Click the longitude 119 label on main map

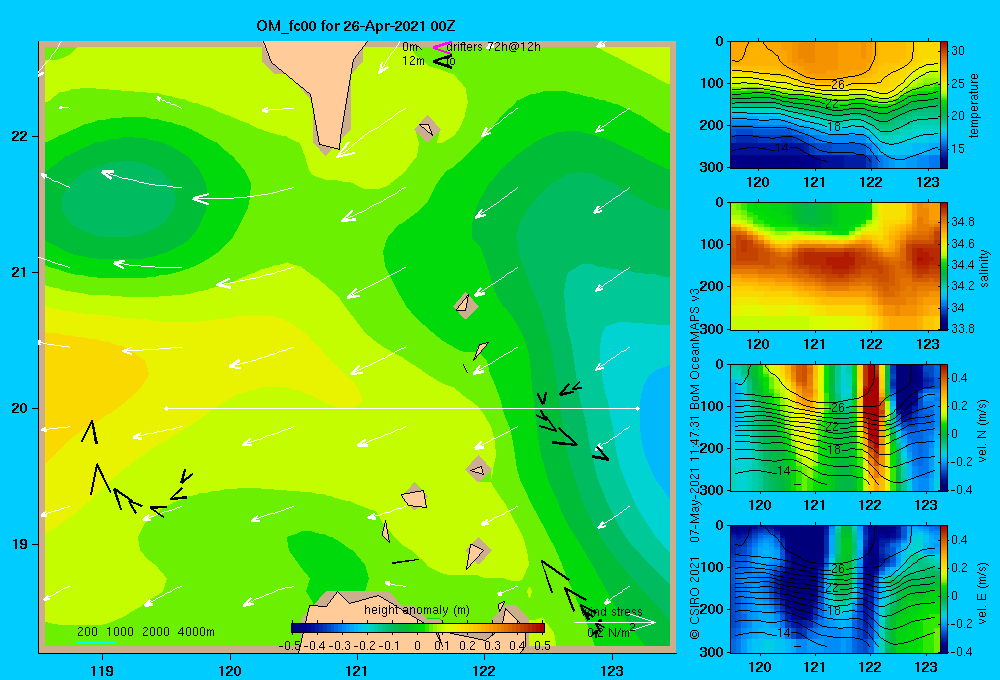pyautogui.click(x=102, y=670)
